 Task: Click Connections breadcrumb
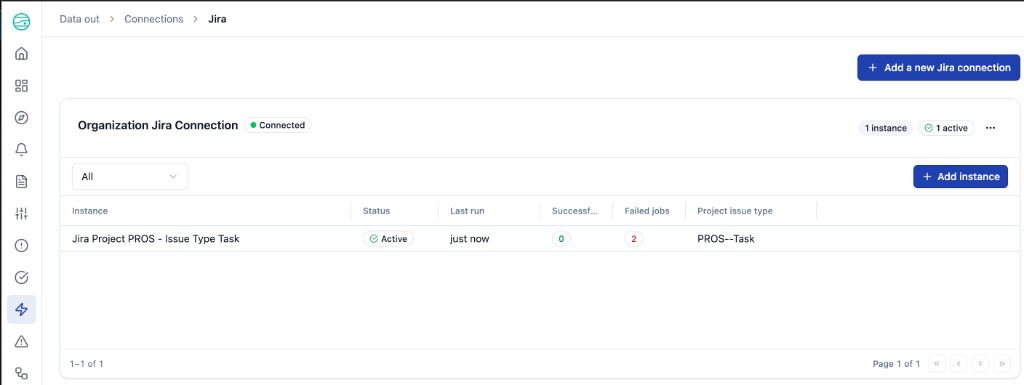pyautogui.click(x=153, y=19)
